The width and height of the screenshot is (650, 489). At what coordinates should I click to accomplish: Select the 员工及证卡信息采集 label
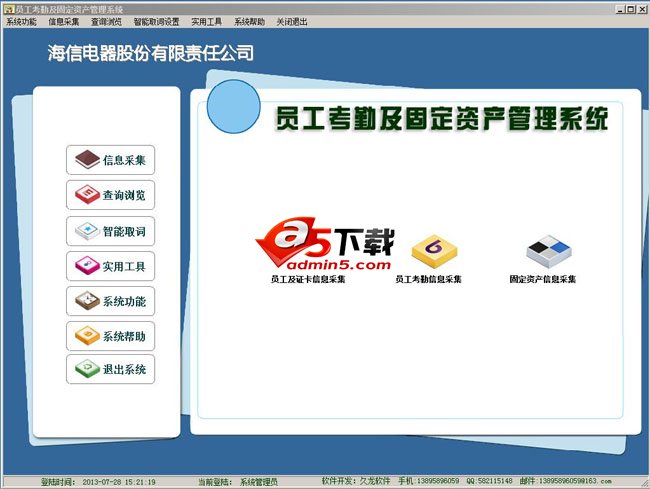[x=308, y=279]
